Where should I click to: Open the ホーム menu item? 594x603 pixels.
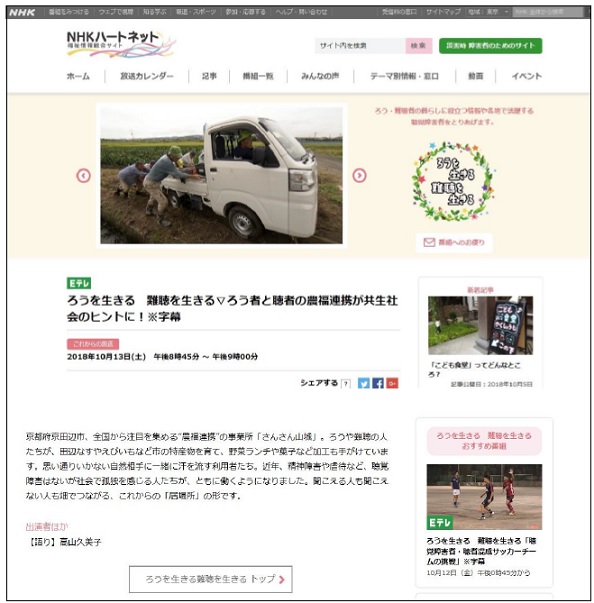click(x=78, y=76)
